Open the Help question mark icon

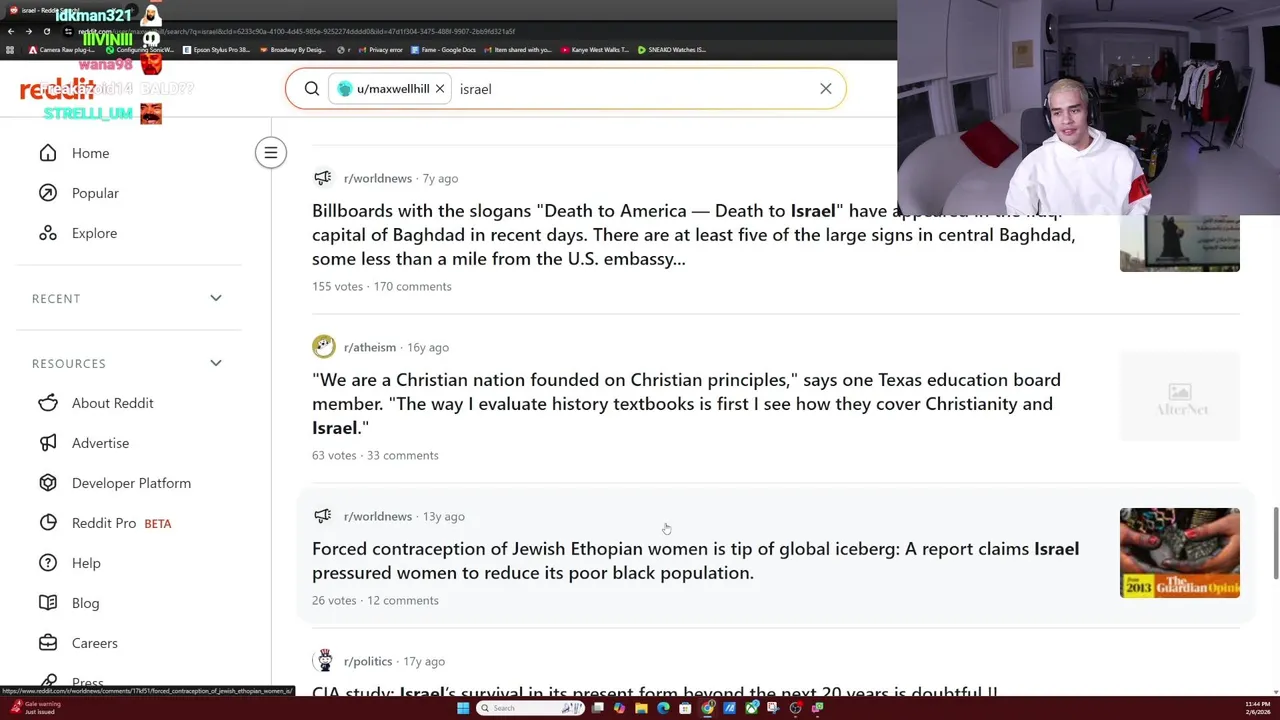[48, 563]
